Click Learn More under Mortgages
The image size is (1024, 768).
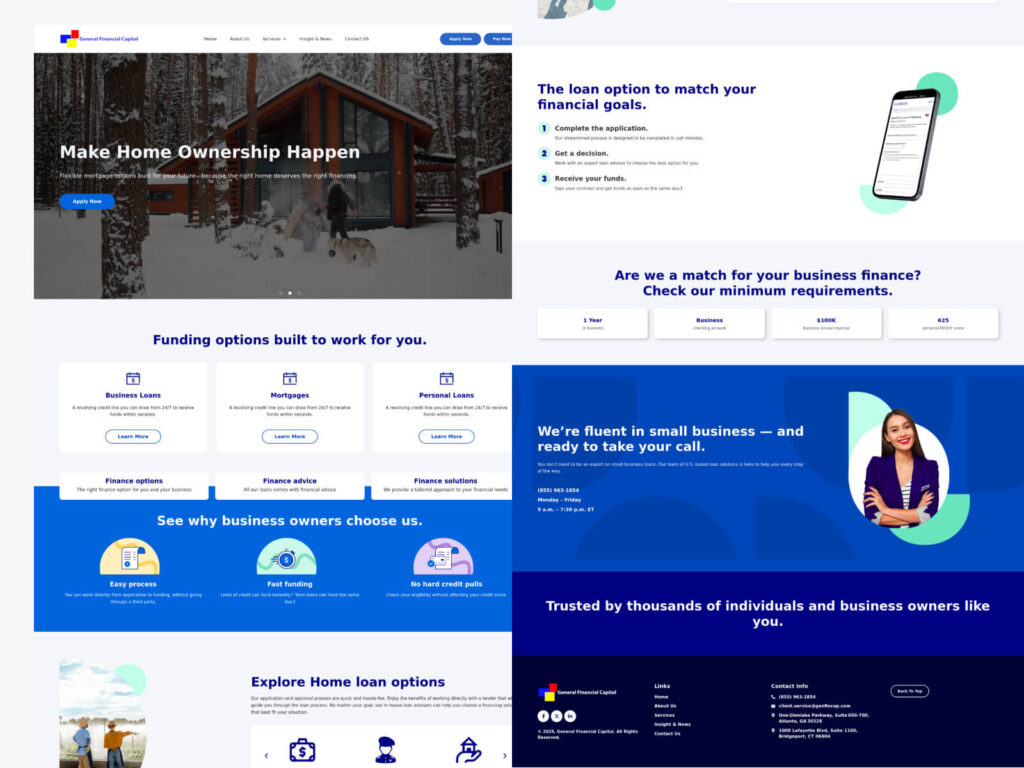tap(290, 436)
